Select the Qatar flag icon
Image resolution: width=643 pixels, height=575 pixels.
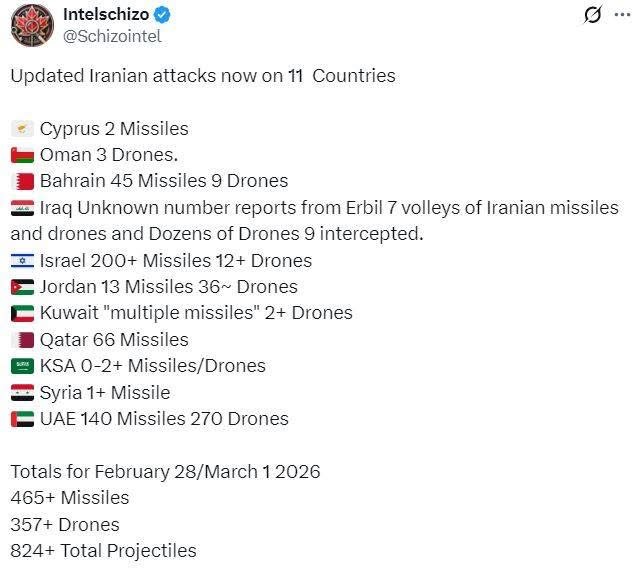coord(22,340)
